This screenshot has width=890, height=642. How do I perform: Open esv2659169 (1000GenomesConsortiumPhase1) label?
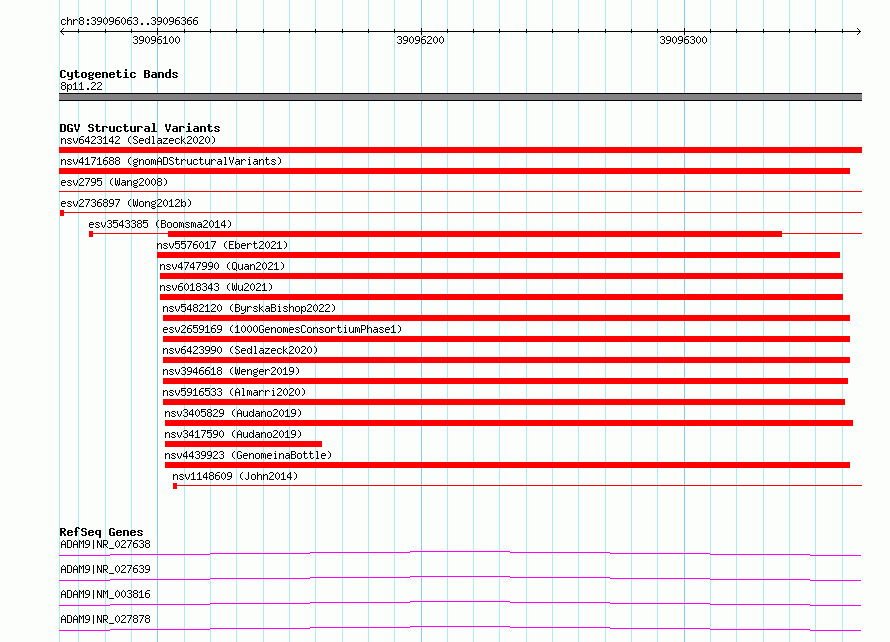pyautogui.click(x=282, y=329)
